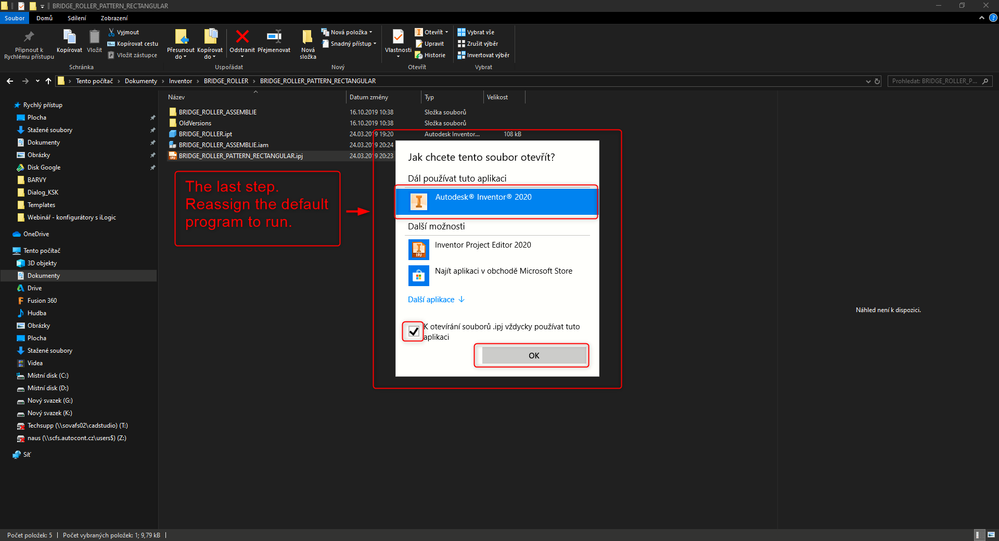
Task: Open Rychlý přístup in navigation pane
Action: (42, 105)
